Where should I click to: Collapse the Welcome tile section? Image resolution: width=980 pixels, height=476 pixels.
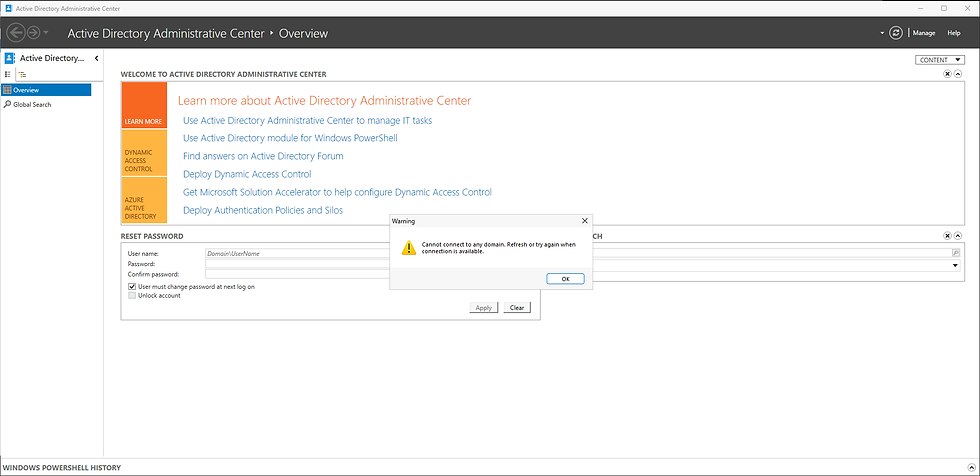[958, 74]
